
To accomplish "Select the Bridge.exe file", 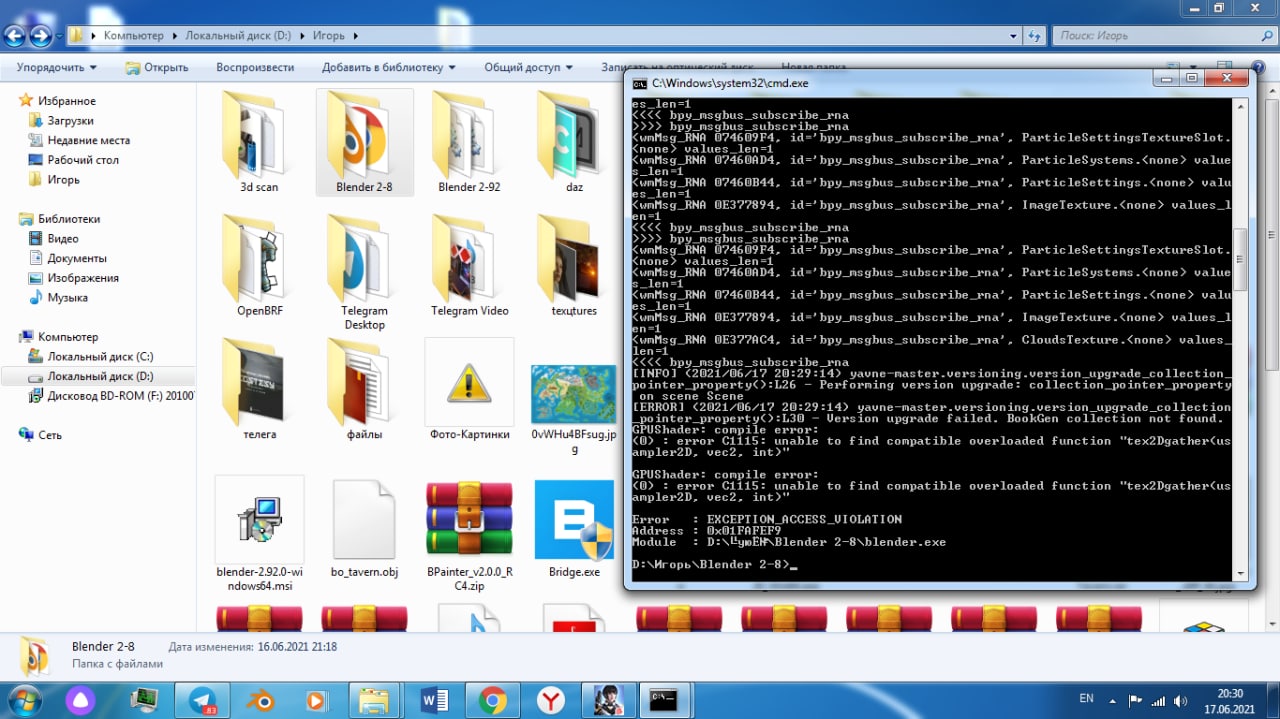I will point(574,528).
